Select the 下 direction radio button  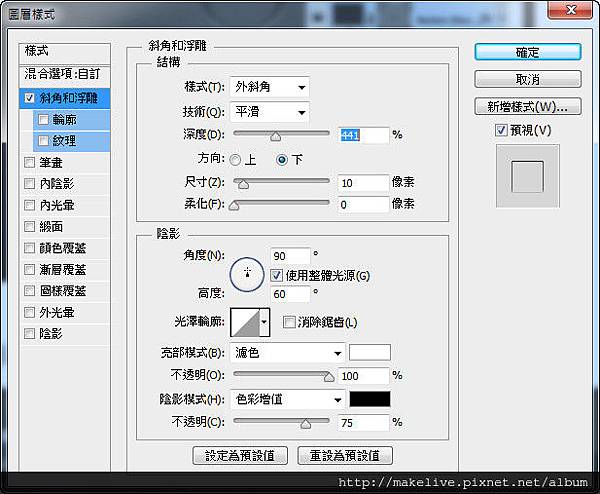(x=282, y=160)
